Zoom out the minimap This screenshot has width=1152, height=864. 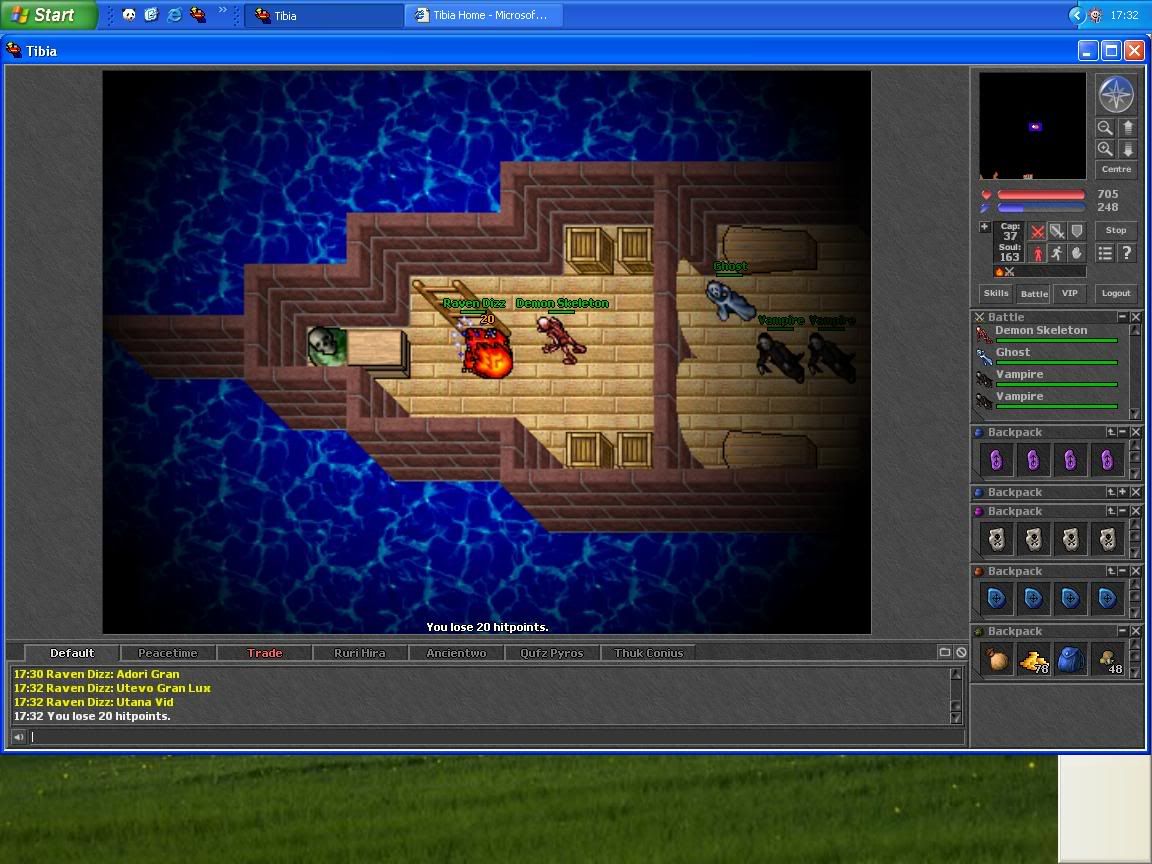click(x=1105, y=128)
